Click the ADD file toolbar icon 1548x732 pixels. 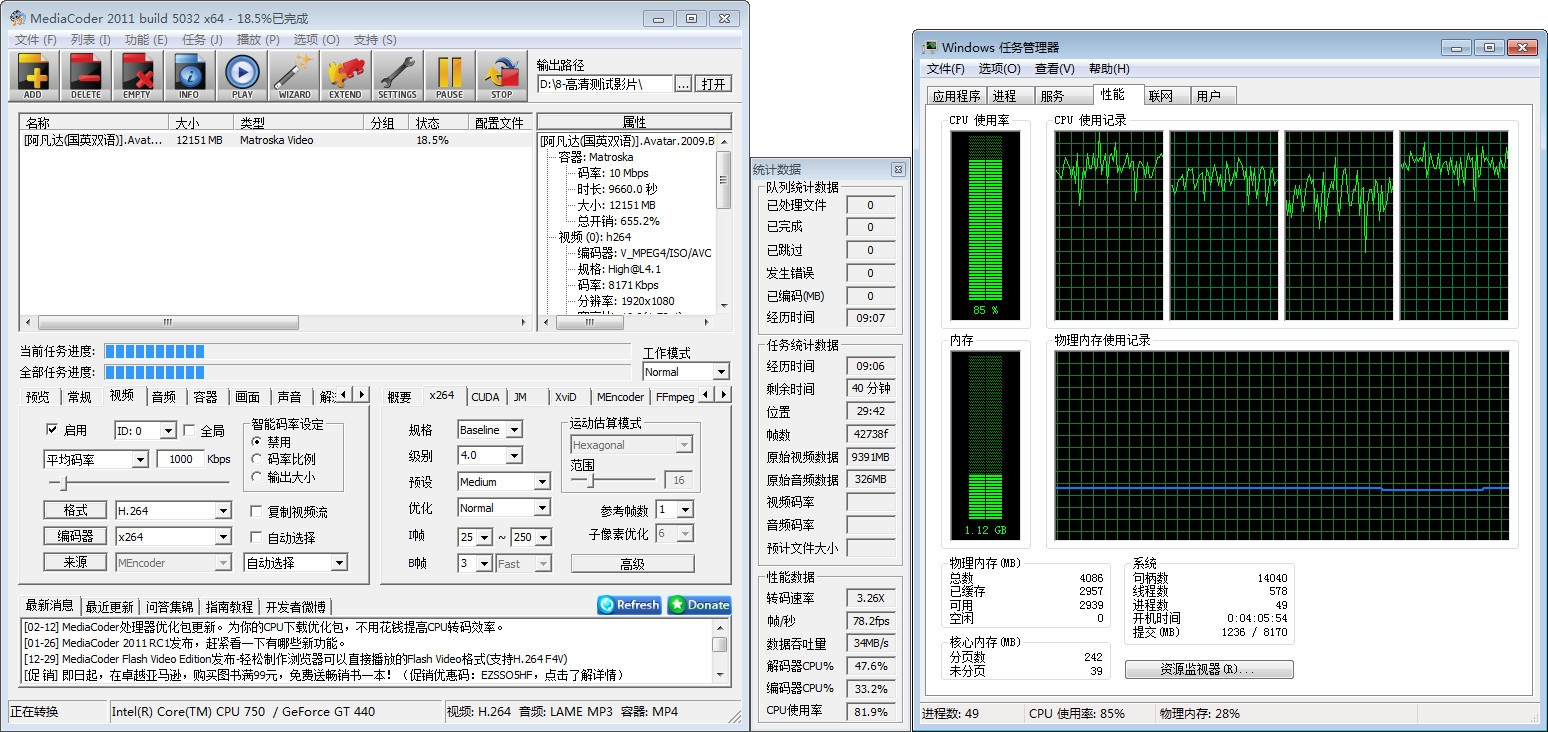tap(33, 75)
